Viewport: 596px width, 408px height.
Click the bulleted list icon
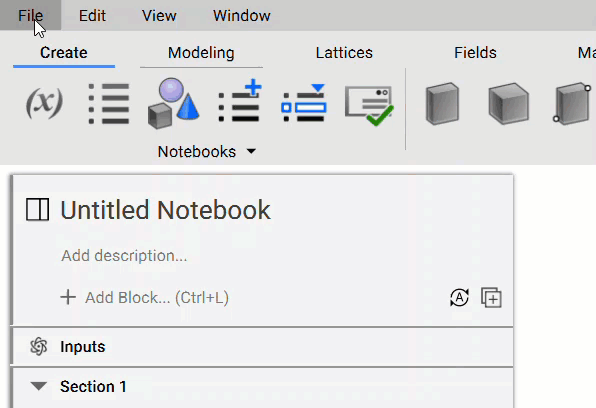pyautogui.click(x=109, y=103)
